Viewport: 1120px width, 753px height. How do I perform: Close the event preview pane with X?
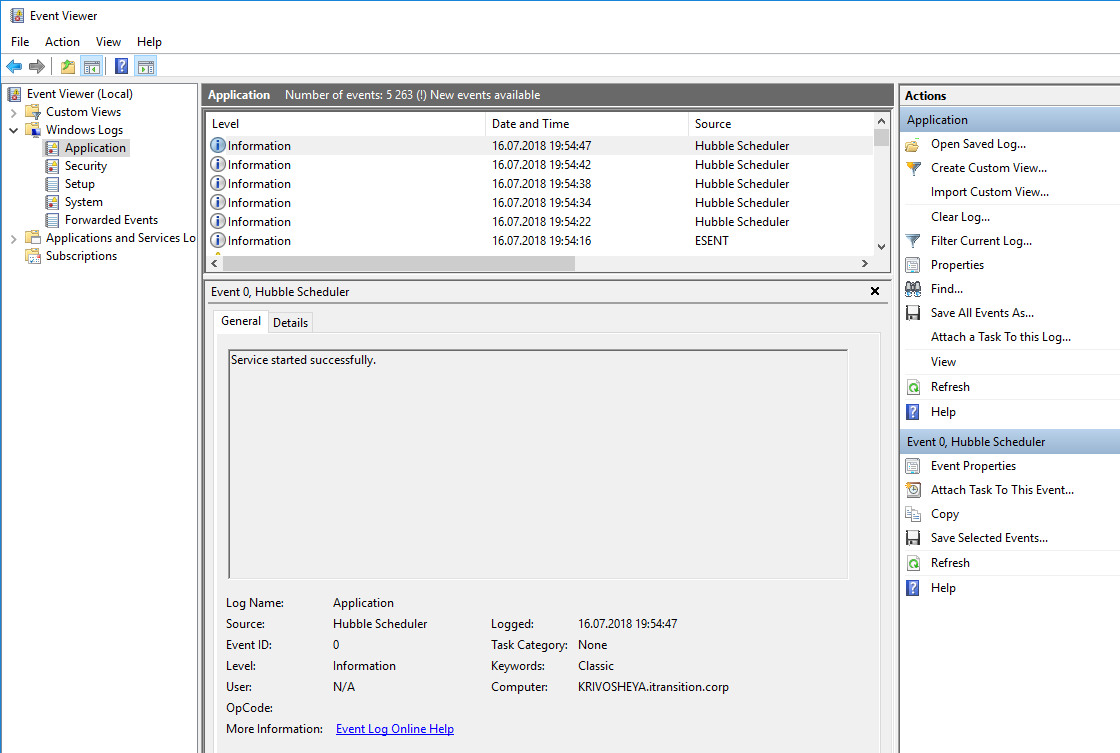click(875, 292)
